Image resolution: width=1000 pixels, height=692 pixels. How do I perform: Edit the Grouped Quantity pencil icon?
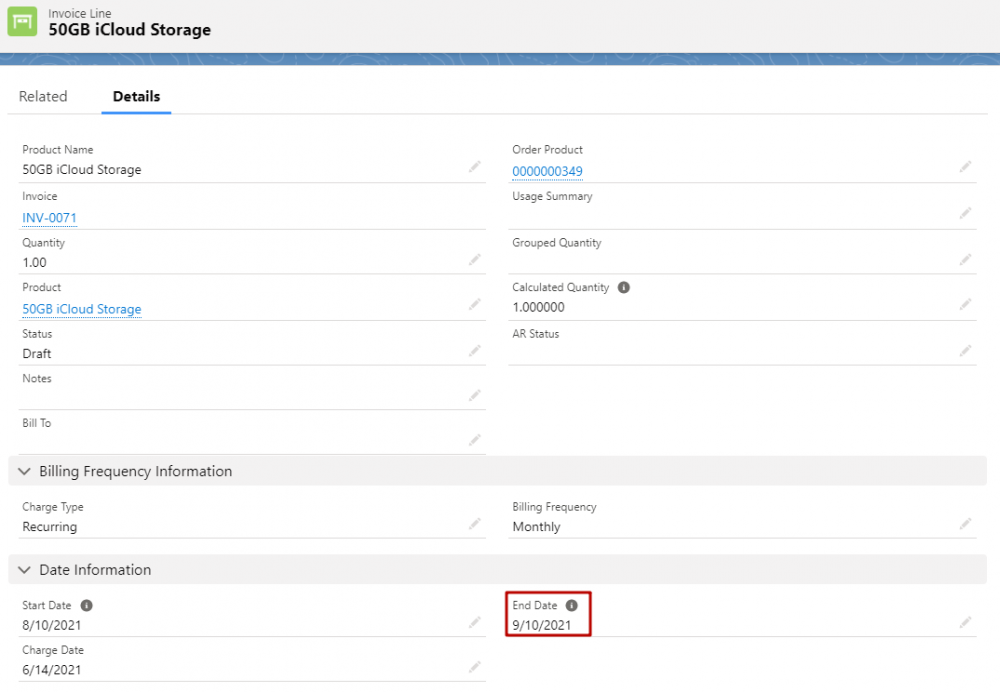[x=965, y=260]
